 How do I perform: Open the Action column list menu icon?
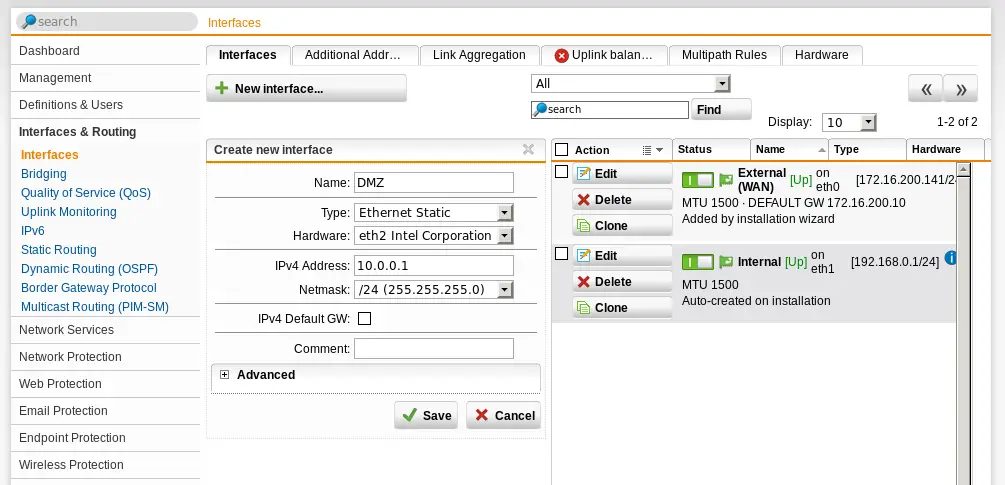pos(651,150)
